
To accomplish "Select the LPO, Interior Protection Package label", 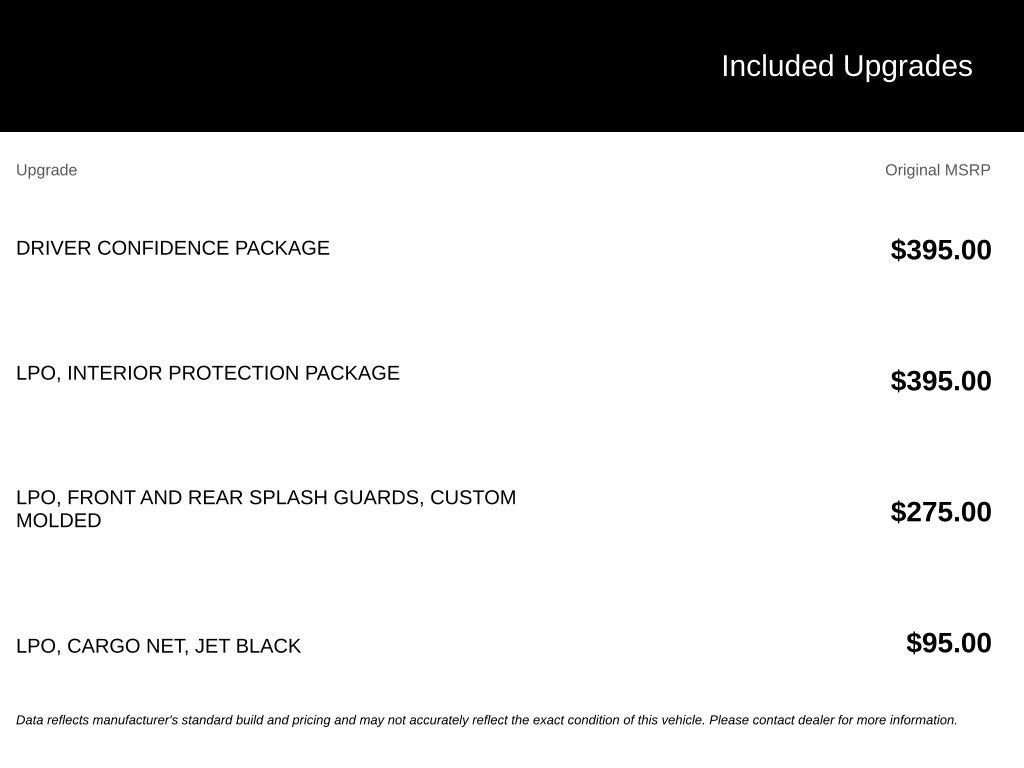I will point(208,373).
